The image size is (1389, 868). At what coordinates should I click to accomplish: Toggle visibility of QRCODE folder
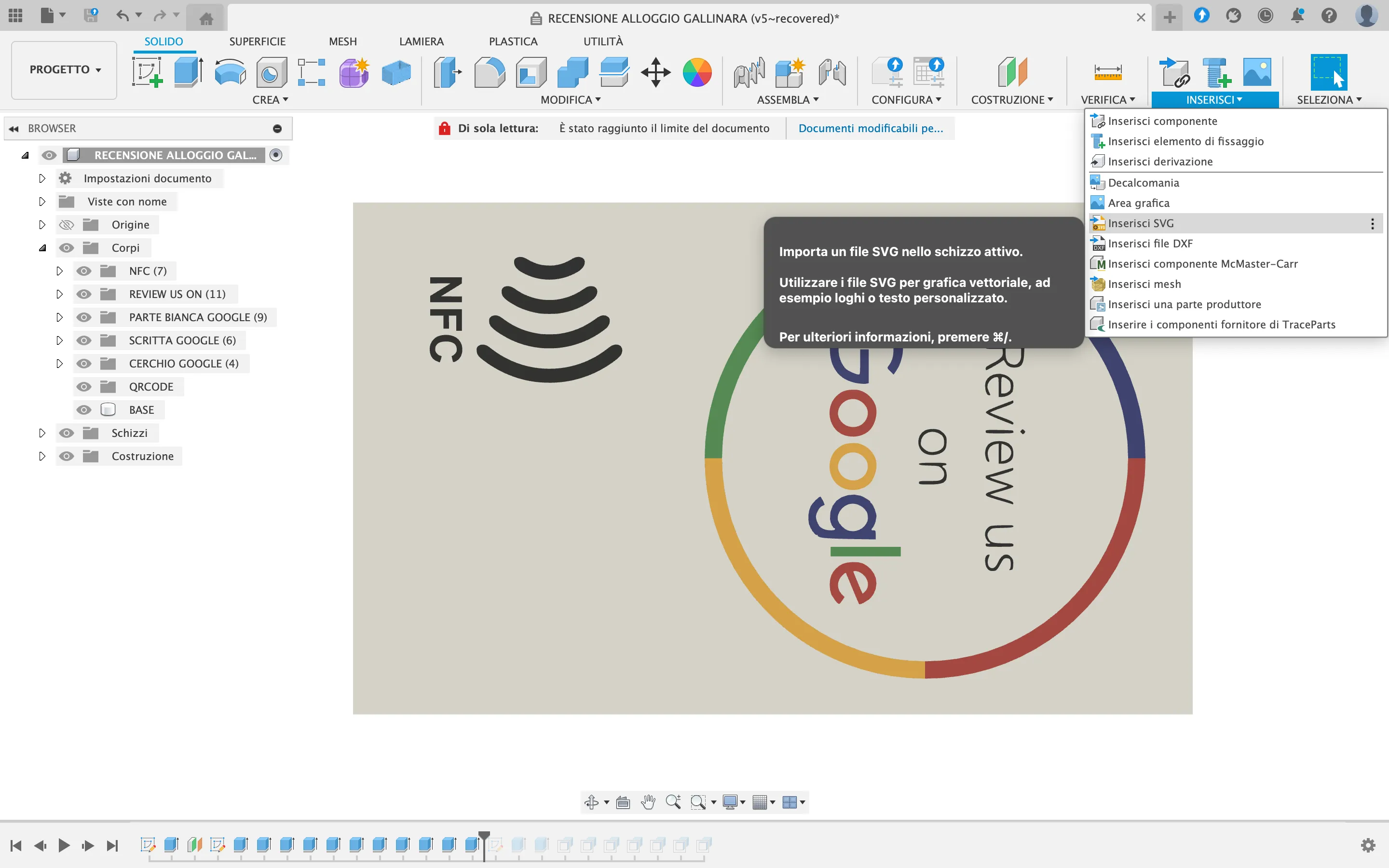pyautogui.click(x=84, y=387)
